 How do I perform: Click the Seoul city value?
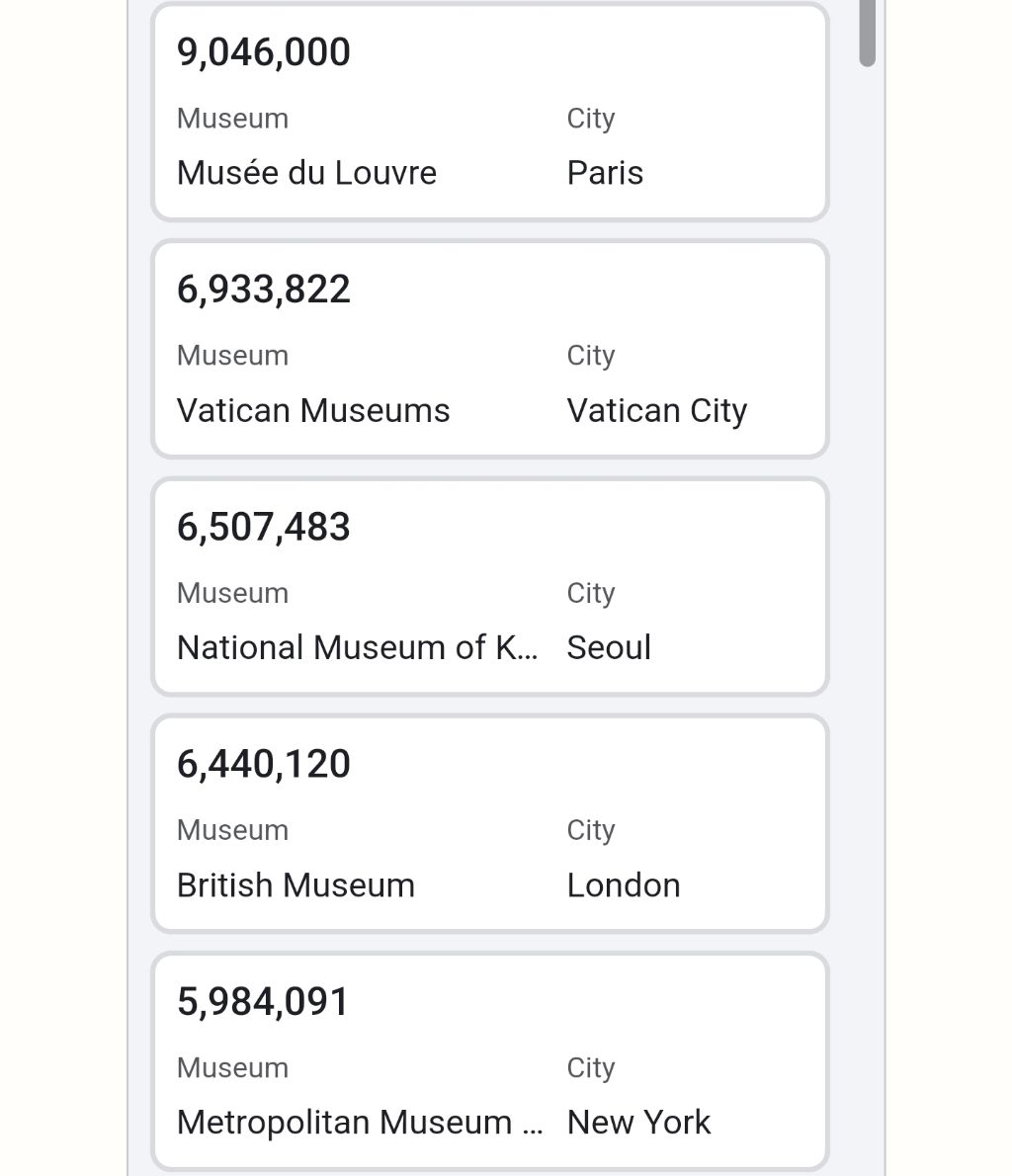tap(609, 647)
